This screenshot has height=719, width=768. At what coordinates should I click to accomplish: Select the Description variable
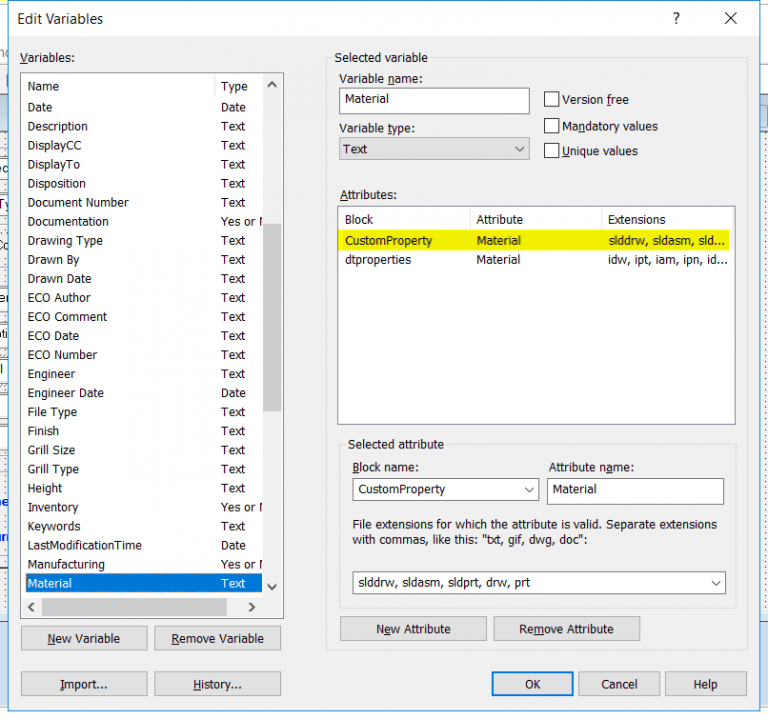[144, 126]
